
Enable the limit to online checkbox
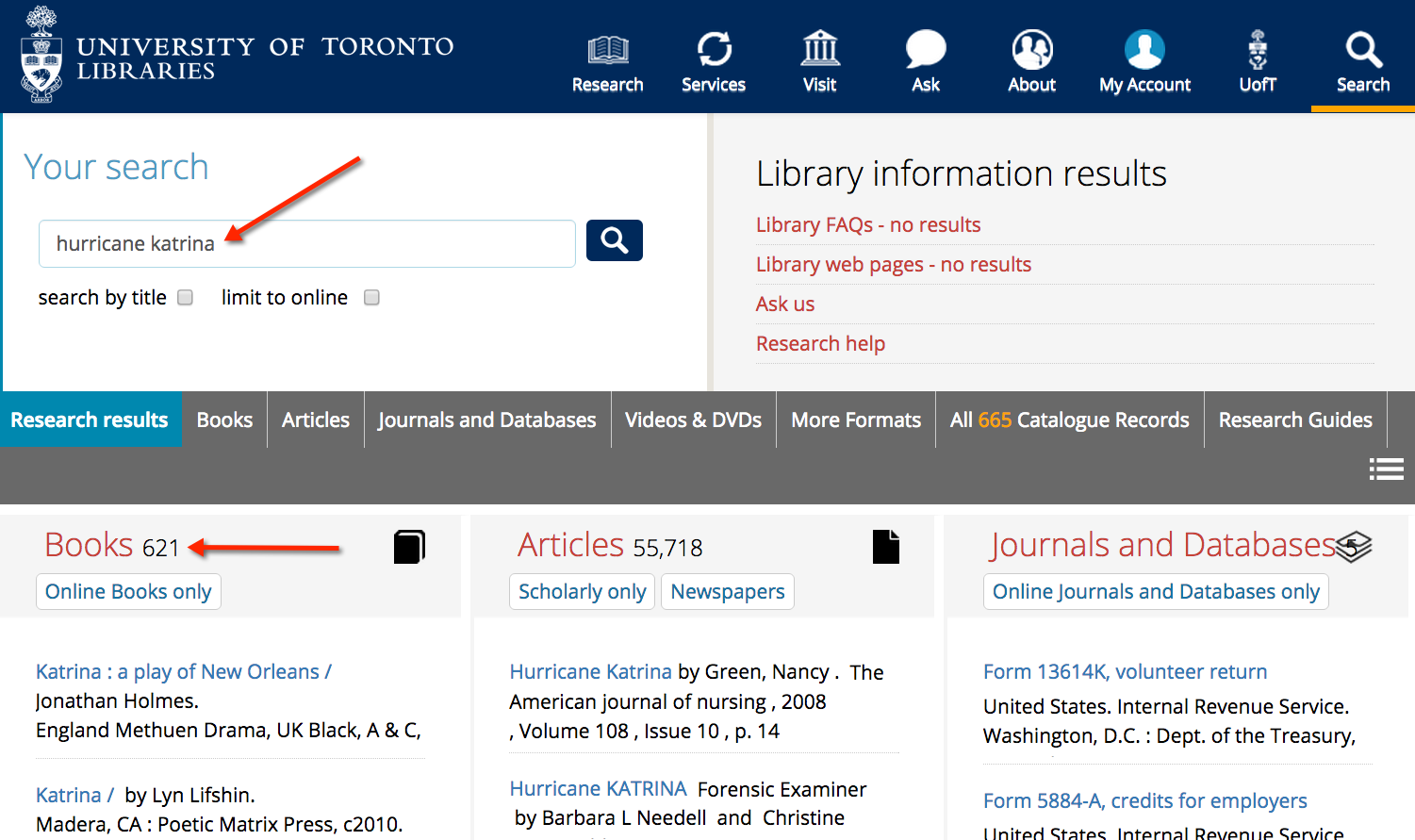(371, 297)
